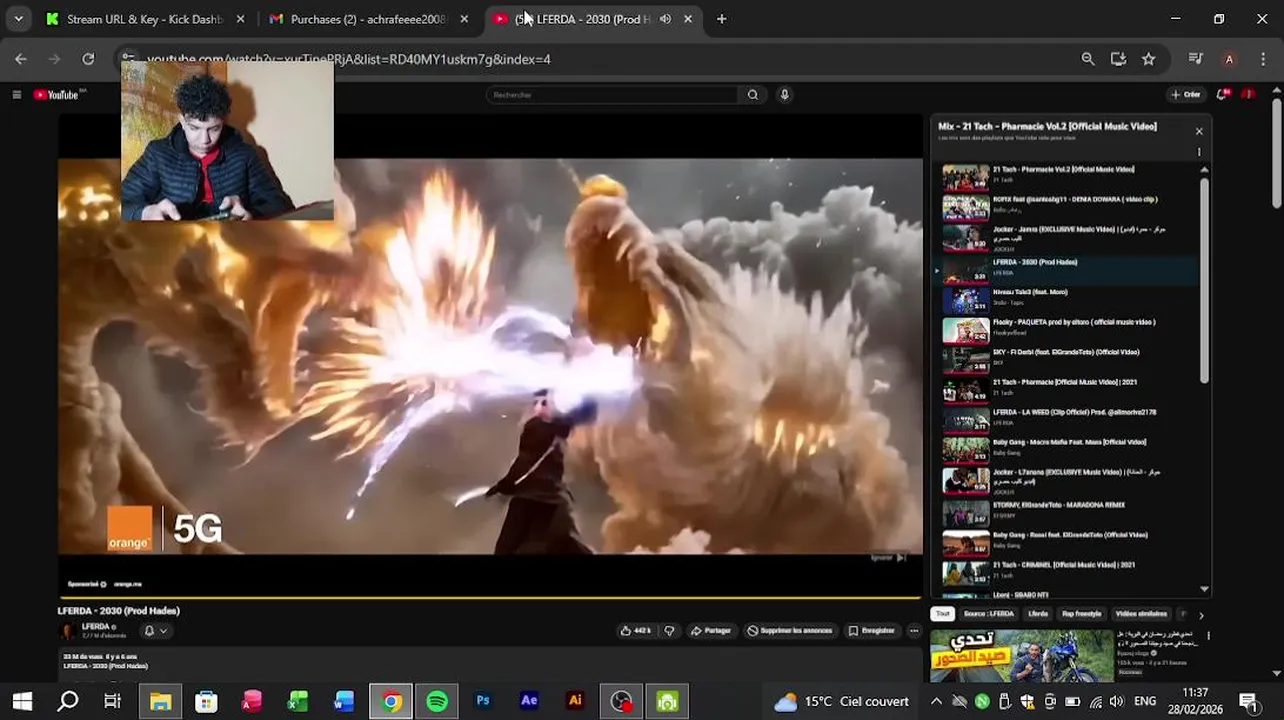Image resolution: width=1284 pixels, height=720 pixels.
Task: Select the 'Source : LFERDA' filter chip
Action: click(989, 614)
